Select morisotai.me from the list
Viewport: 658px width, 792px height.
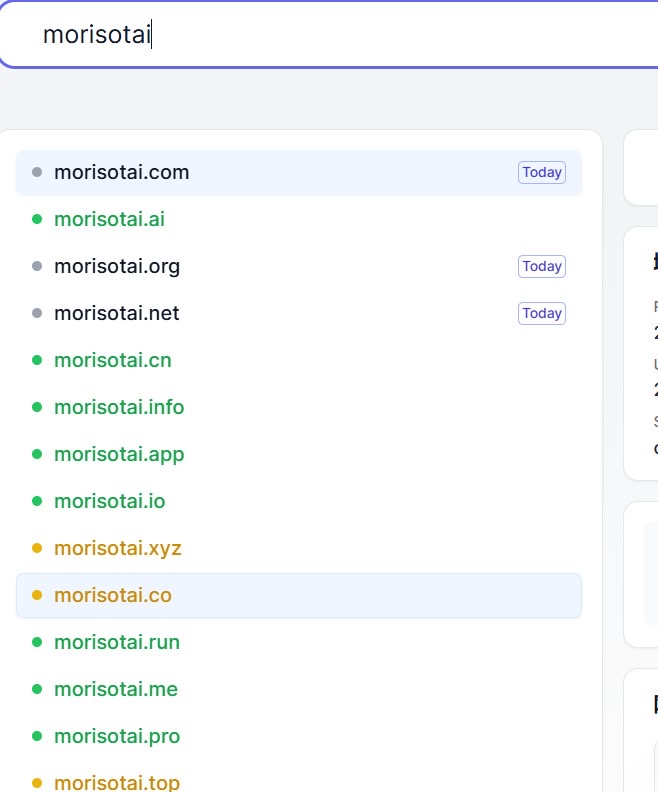[115, 690]
